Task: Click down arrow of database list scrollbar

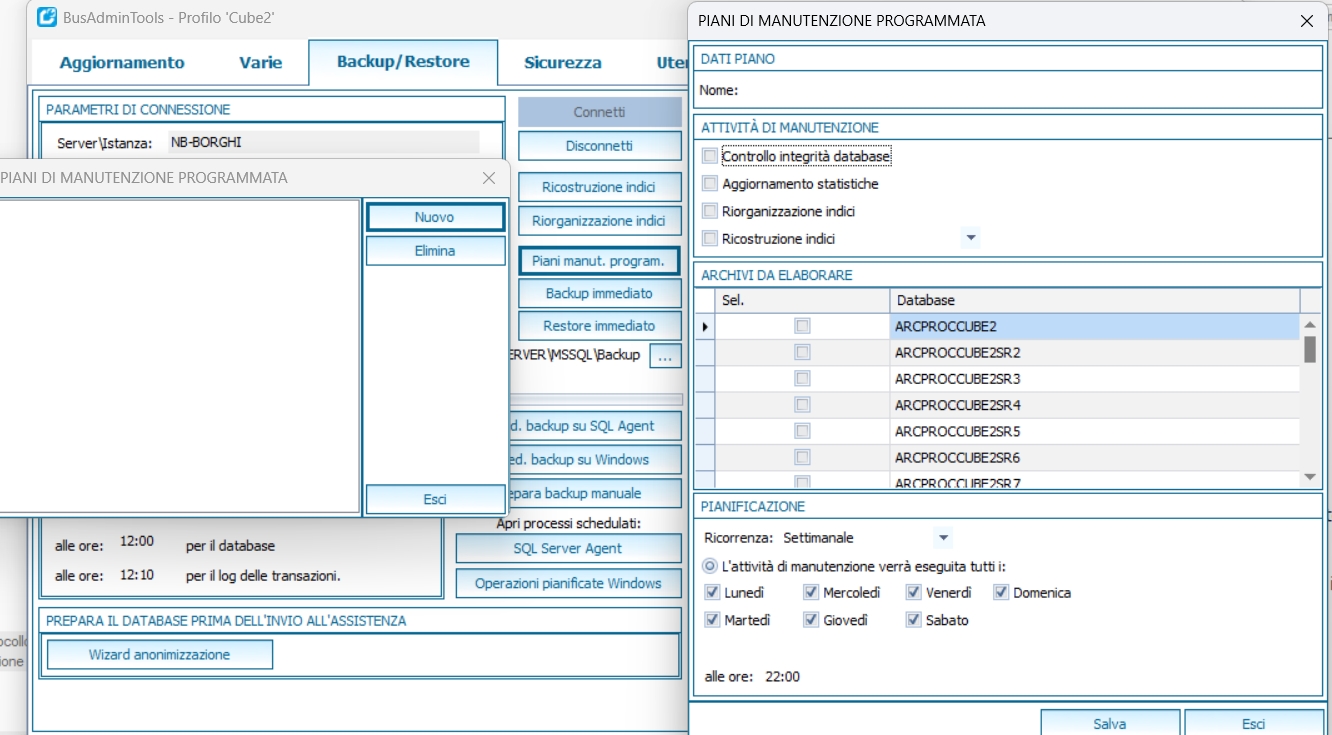Action: (1310, 478)
